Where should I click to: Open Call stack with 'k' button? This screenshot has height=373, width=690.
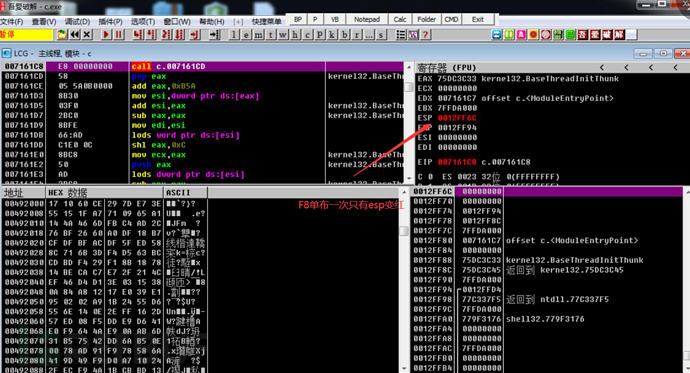tap(332, 34)
